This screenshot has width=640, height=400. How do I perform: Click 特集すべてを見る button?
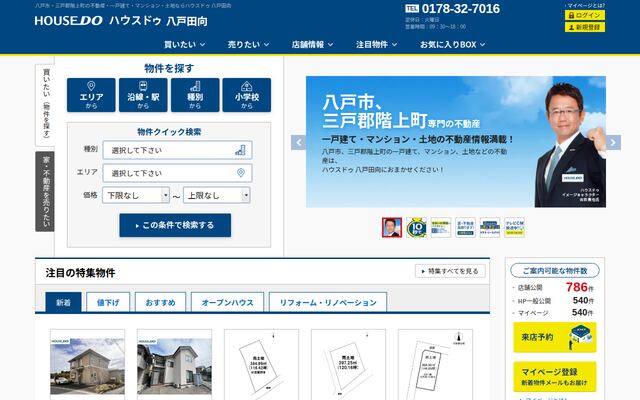(450, 271)
